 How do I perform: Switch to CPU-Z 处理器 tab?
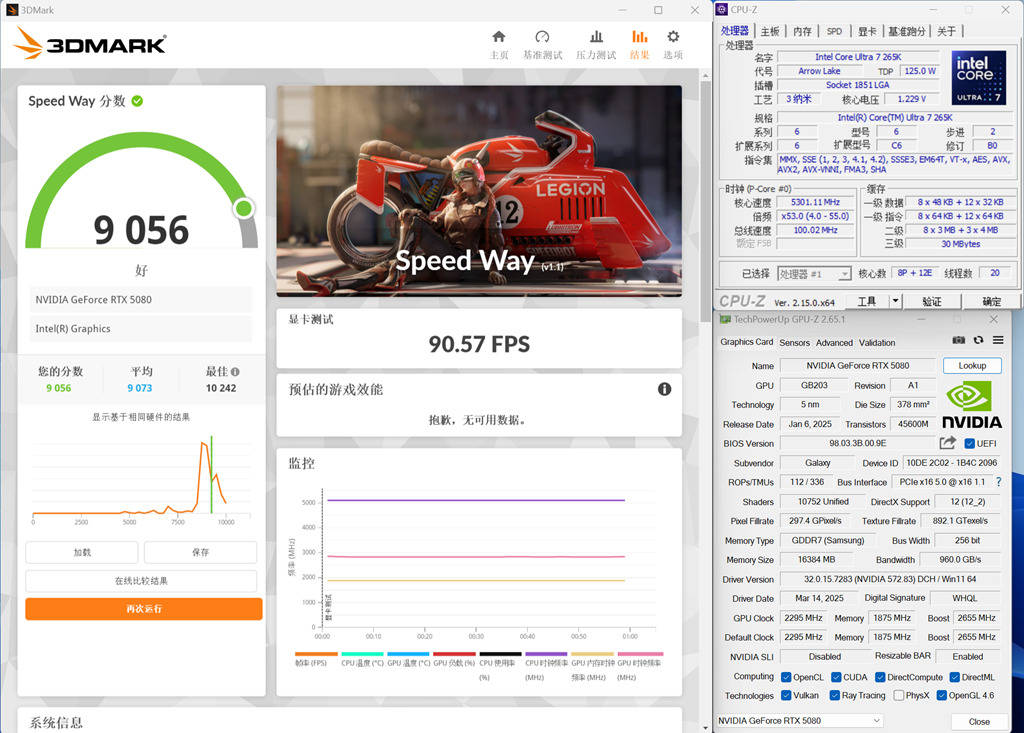(735, 31)
